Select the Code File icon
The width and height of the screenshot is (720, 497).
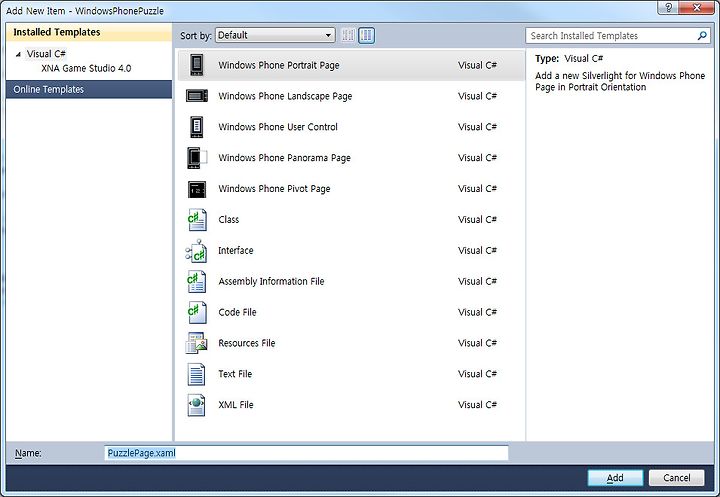coord(197,312)
